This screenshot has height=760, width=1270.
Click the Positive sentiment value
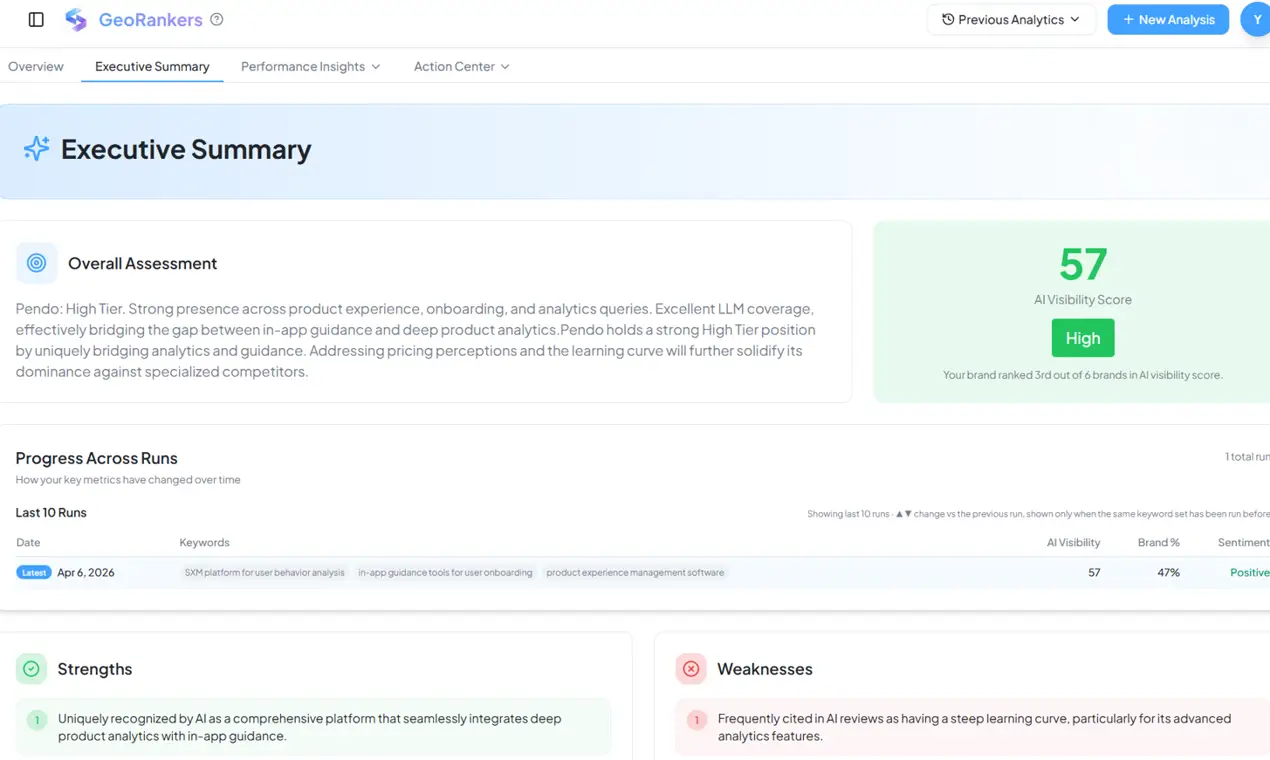coord(1250,573)
